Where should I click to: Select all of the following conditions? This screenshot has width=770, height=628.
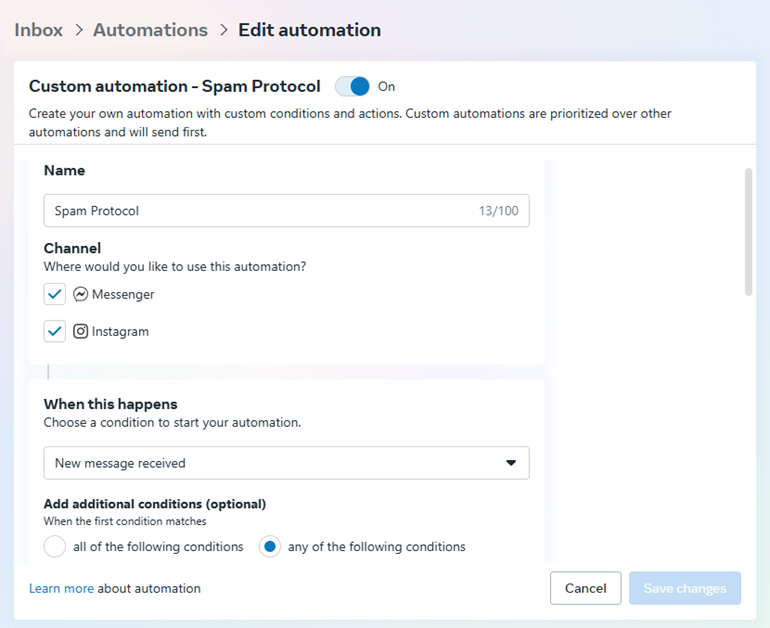55,546
